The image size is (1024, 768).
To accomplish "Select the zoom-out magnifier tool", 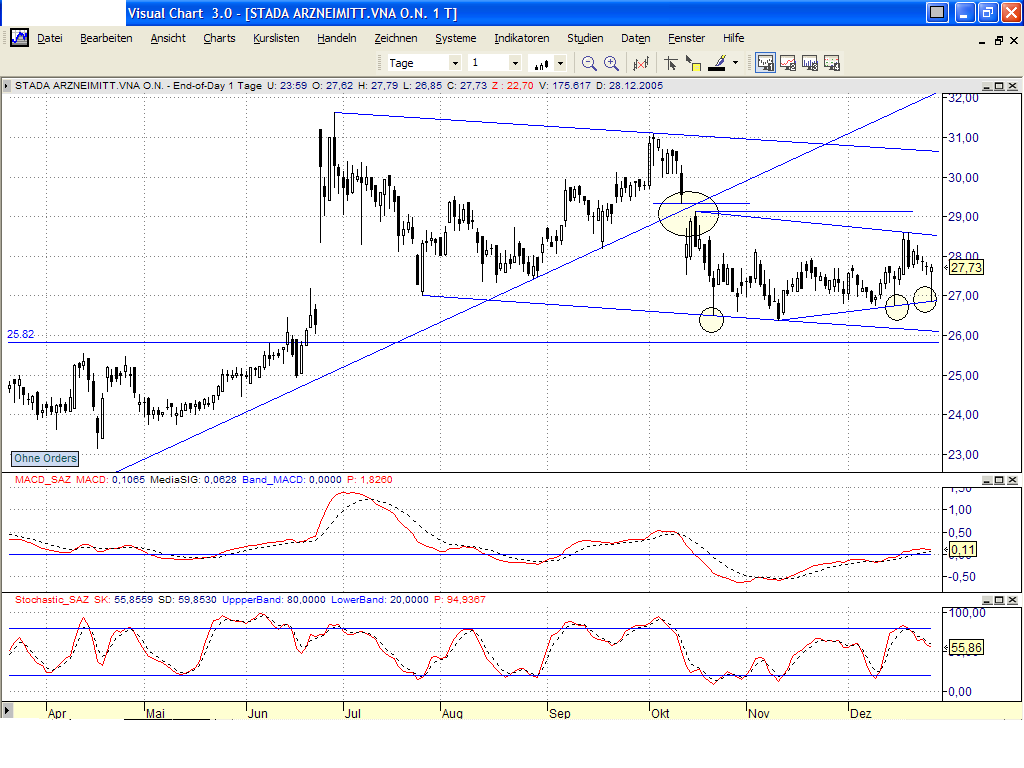I will (x=589, y=61).
